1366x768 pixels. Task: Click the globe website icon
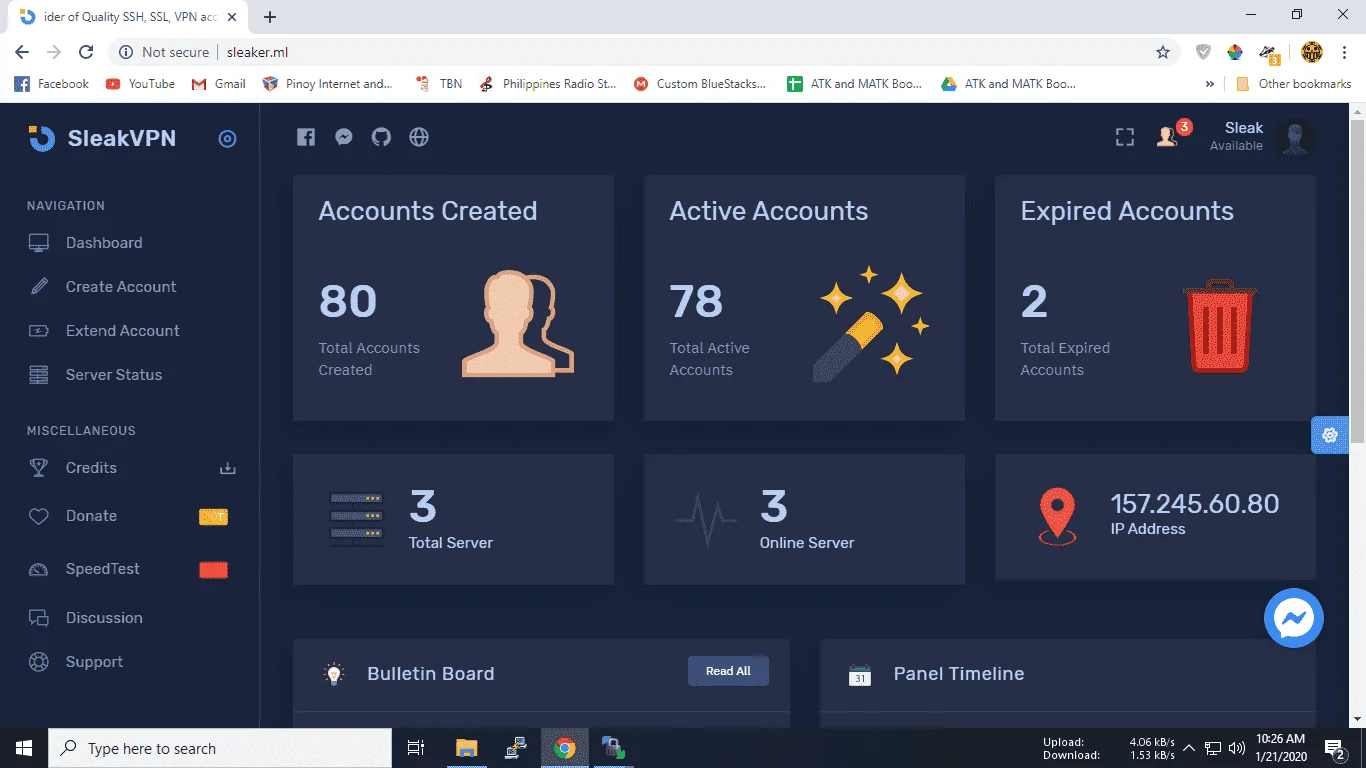tap(419, 137)
